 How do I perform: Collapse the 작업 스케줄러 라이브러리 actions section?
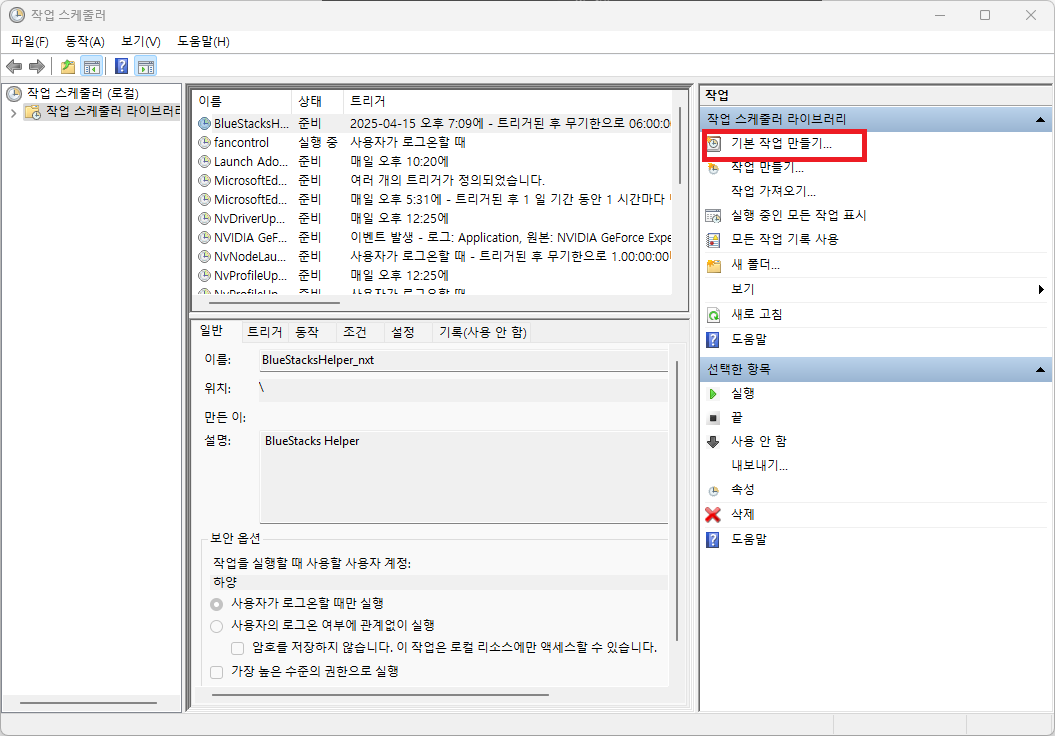pyautogui.click(x=1040, y=120)
